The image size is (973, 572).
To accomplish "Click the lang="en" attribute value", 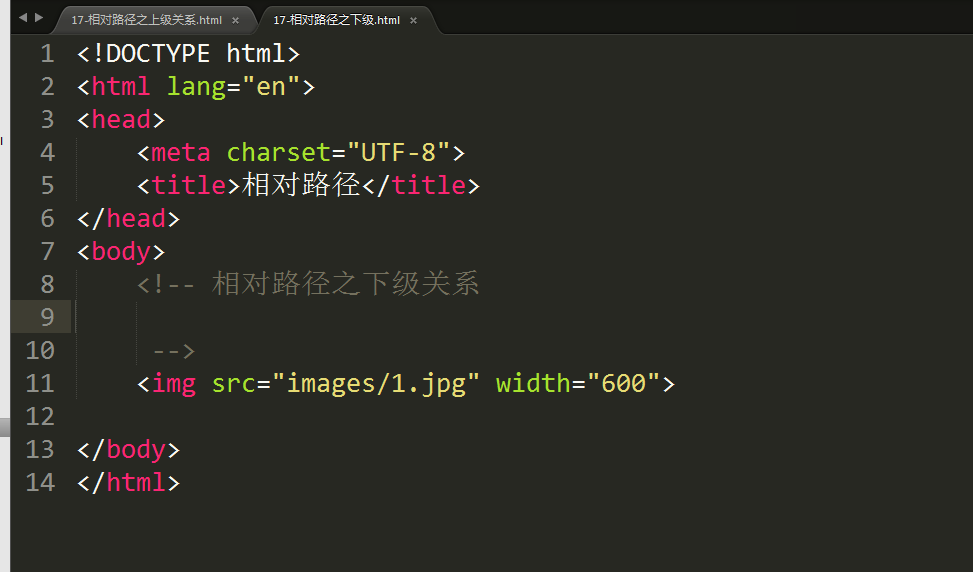I will click(271, 86).
